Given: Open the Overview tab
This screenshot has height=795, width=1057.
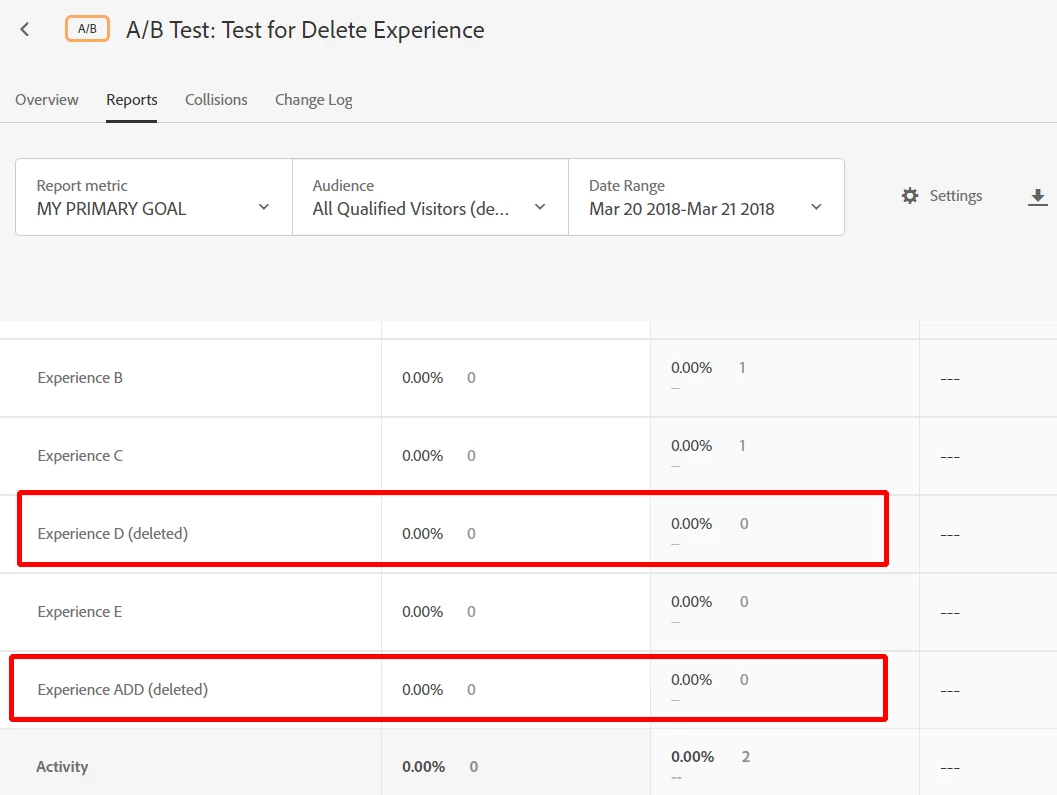Looking at the screenshot, I should tap(47, 100).
